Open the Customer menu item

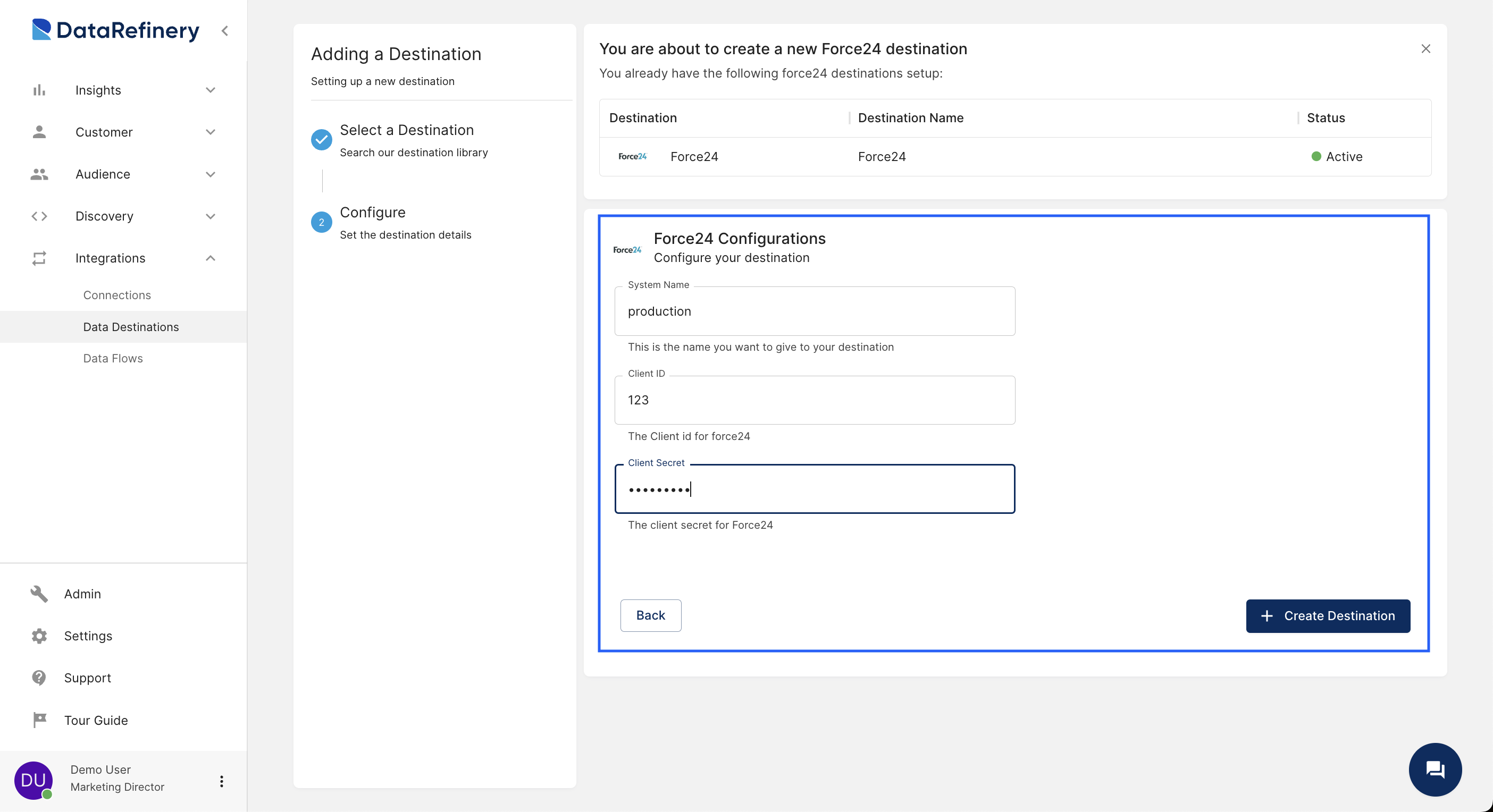(104, 132)
